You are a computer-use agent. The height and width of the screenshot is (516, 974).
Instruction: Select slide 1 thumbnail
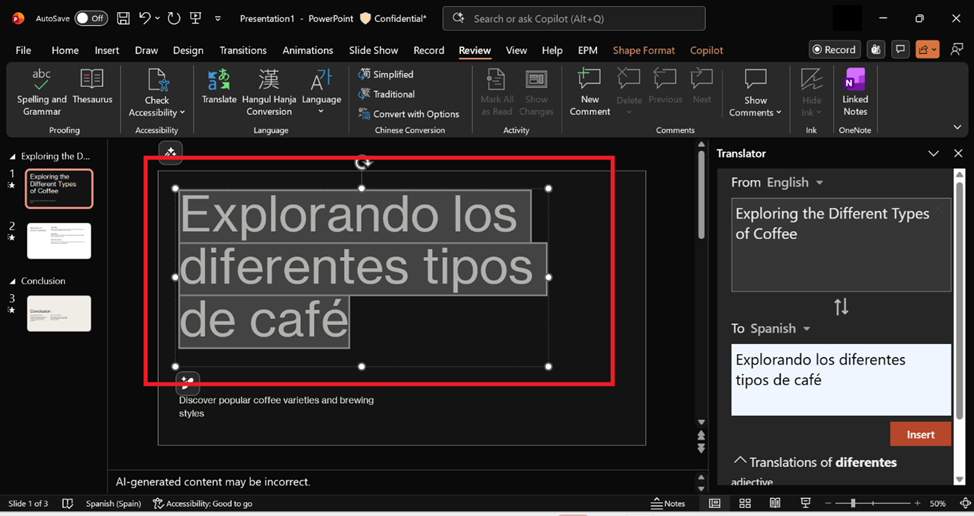click(59, 188)
